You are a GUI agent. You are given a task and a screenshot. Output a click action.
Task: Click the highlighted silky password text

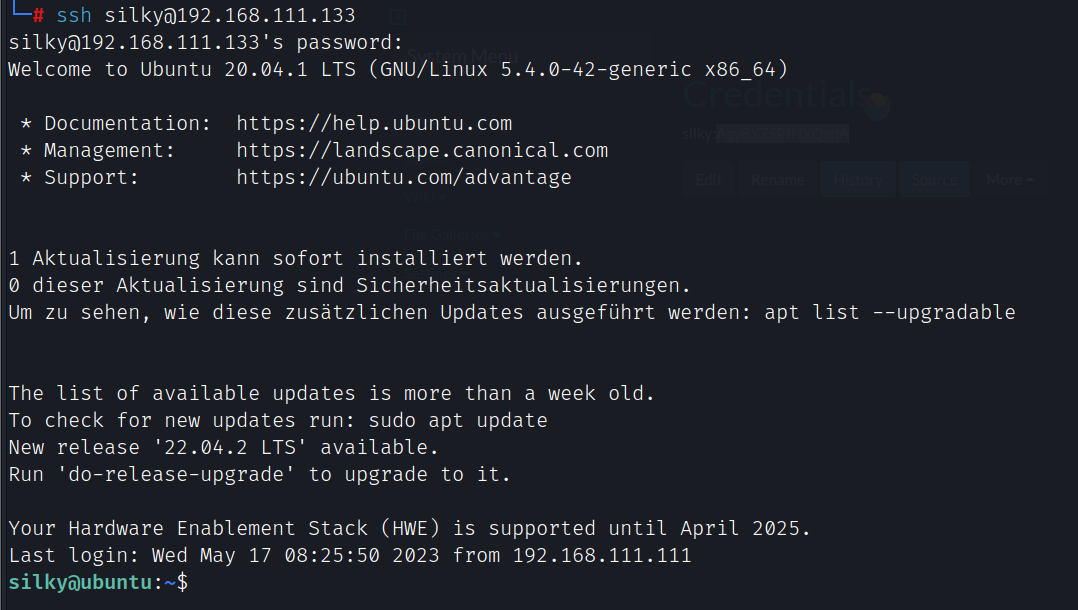pyautogui.click(x=782, y=134)
